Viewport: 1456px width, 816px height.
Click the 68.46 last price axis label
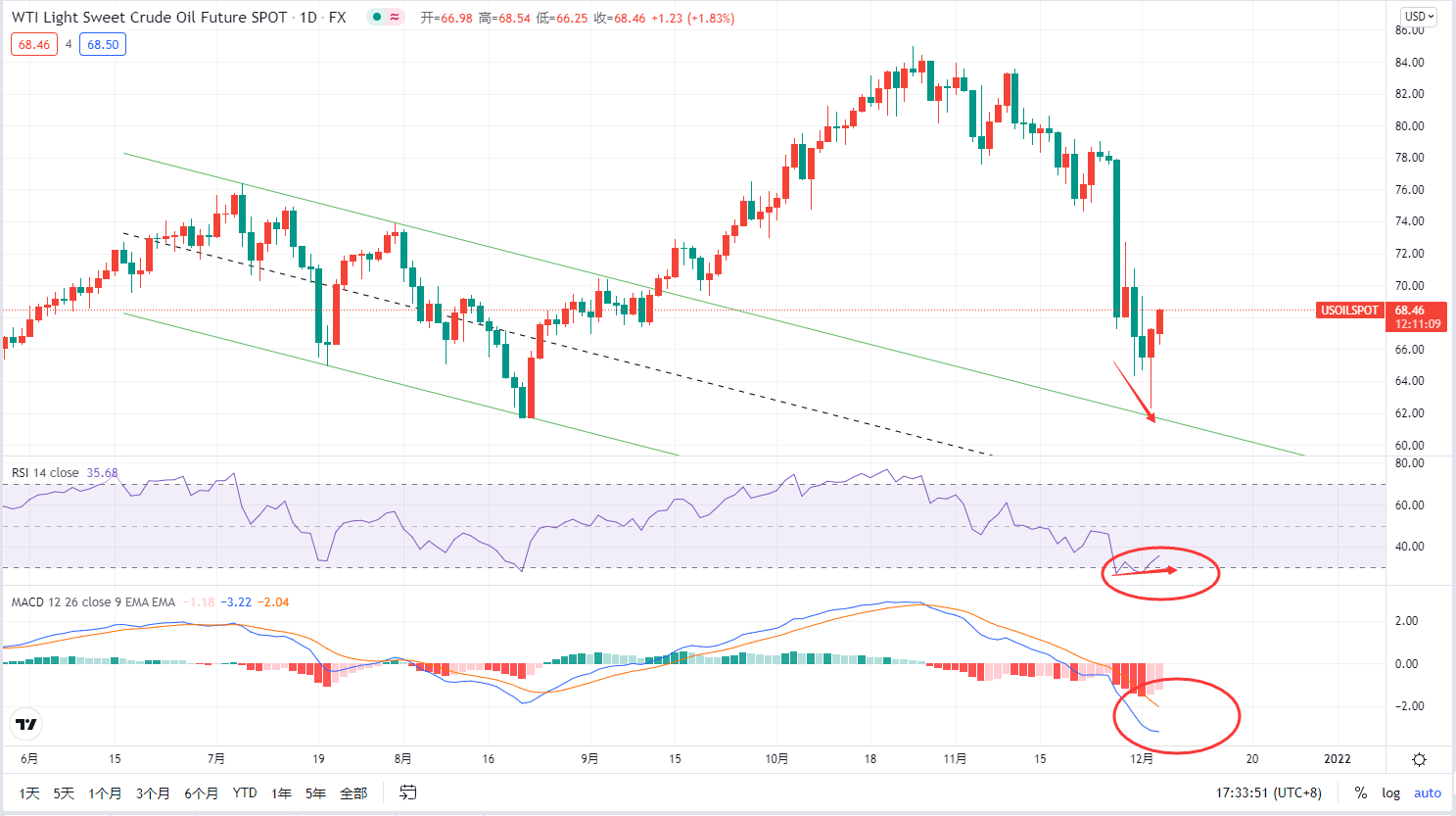point(1410,311)
